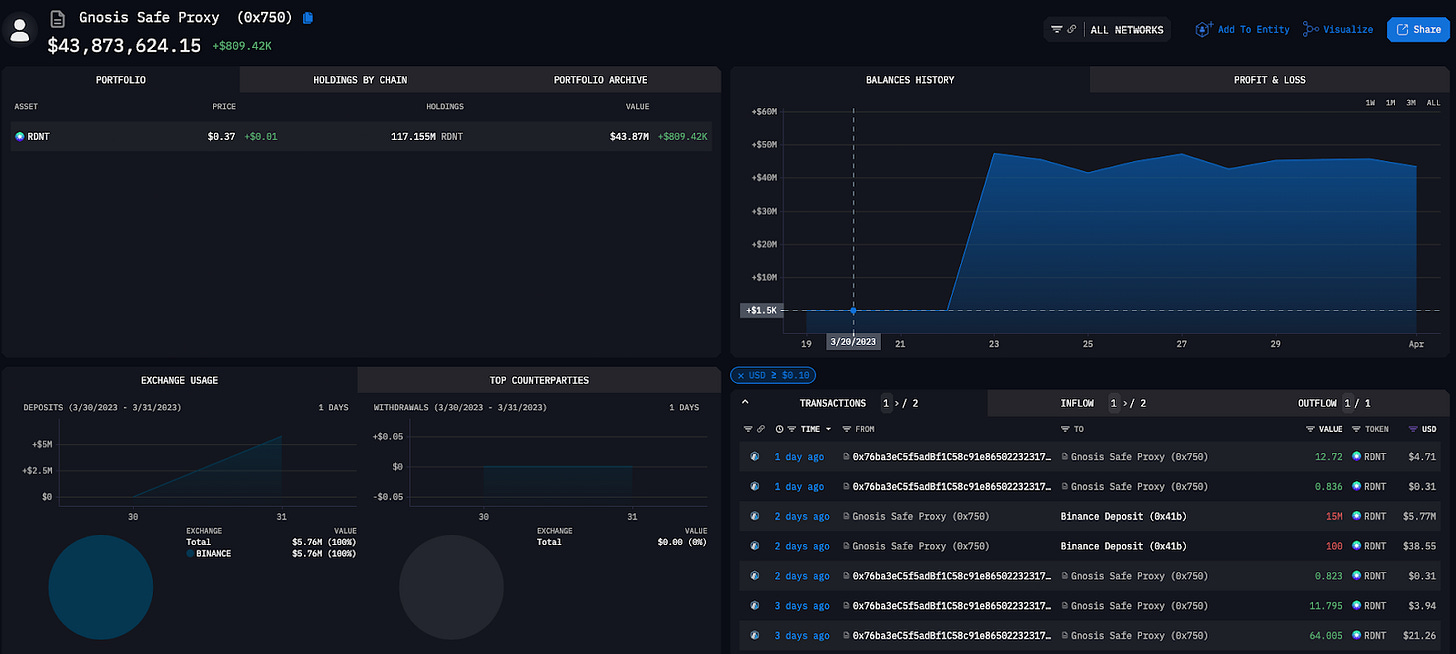Click the Add To Entity icon
This screenshot has height=654, width=1456.
point(1204,29)
